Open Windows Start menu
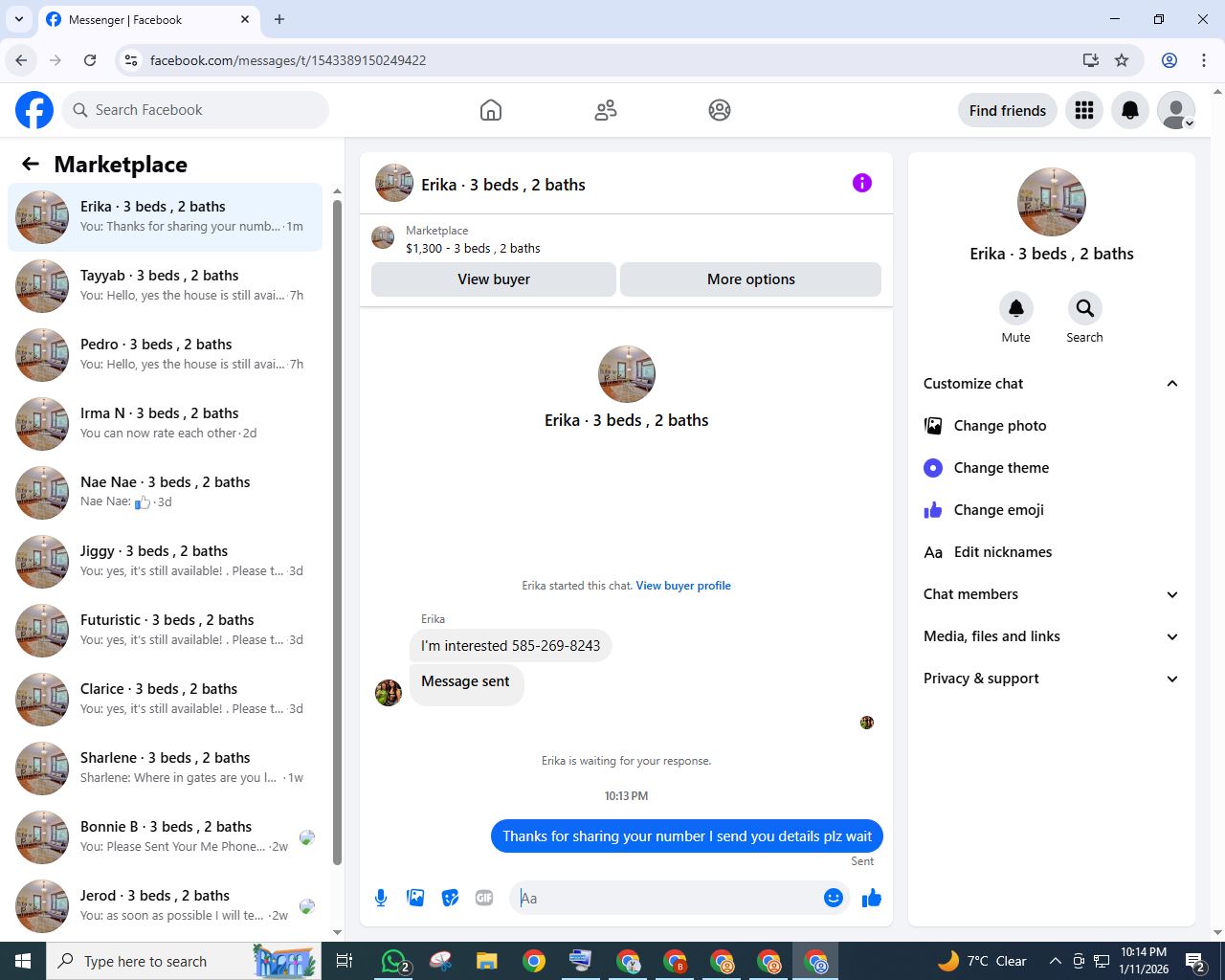Image resolution: width=1225 pixels, height=980 pixels. coord(23,961)
